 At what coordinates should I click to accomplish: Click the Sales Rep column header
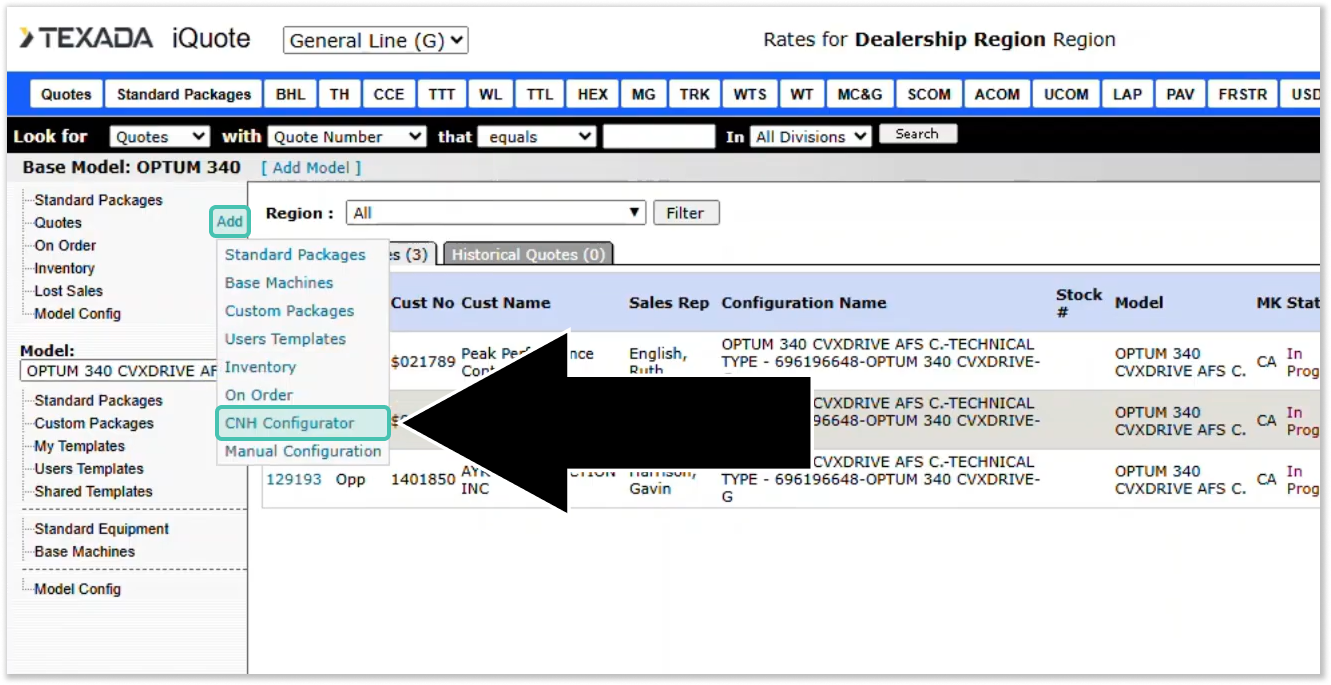coord(669,303)
